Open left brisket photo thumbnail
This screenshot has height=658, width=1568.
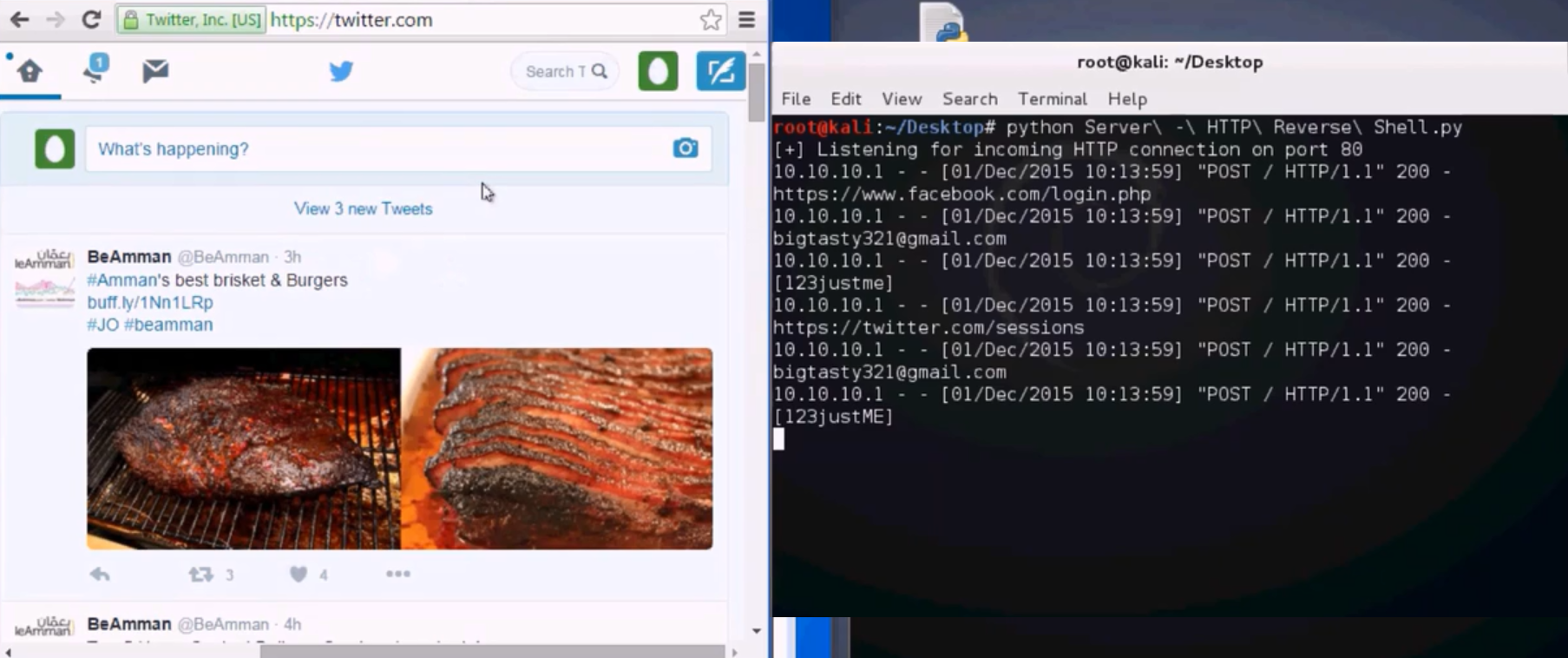[244, 449]
